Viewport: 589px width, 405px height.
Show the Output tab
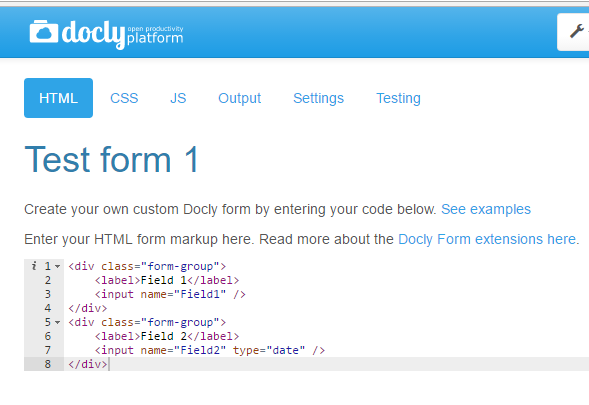[x=240, y=98]
